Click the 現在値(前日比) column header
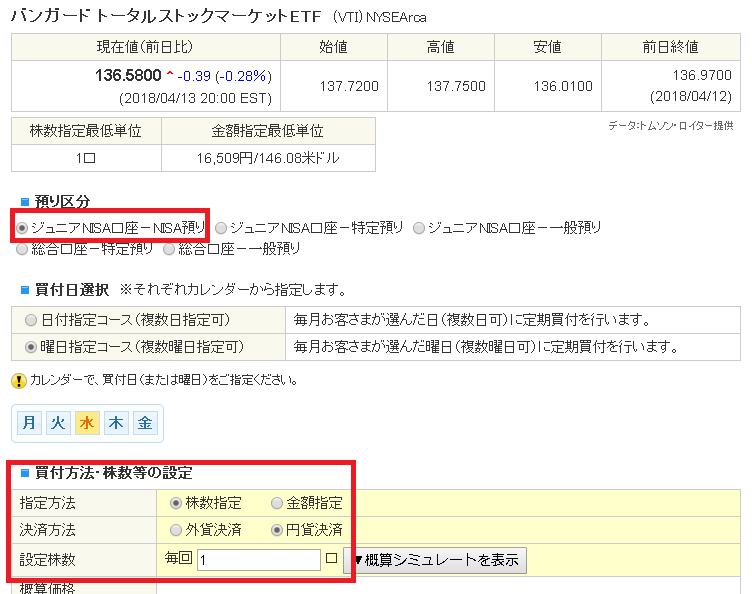 145,47
